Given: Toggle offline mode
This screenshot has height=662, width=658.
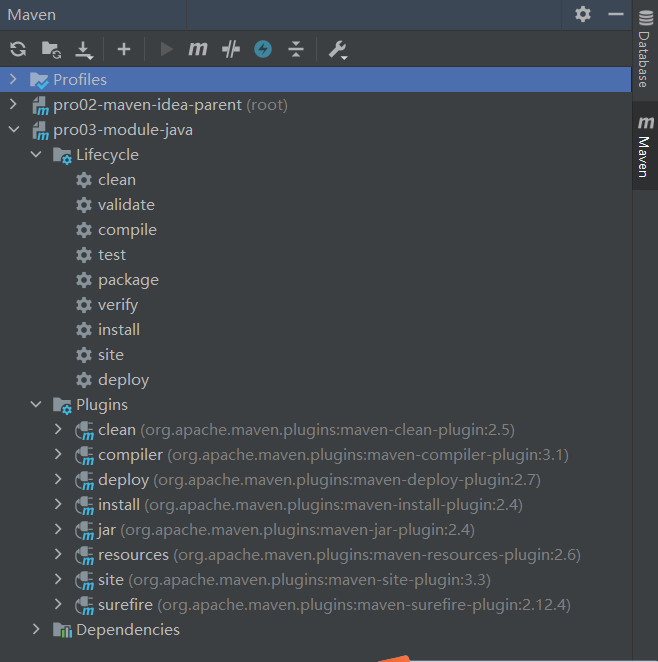Looking at the screenshot, I should [x=231, y=49].
